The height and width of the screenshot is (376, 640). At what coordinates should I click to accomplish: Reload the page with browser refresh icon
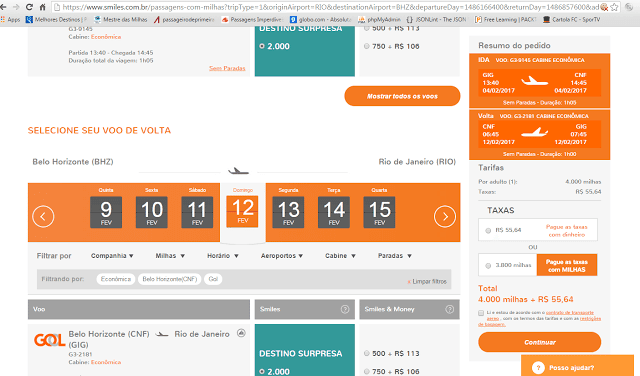coord(29,7)
